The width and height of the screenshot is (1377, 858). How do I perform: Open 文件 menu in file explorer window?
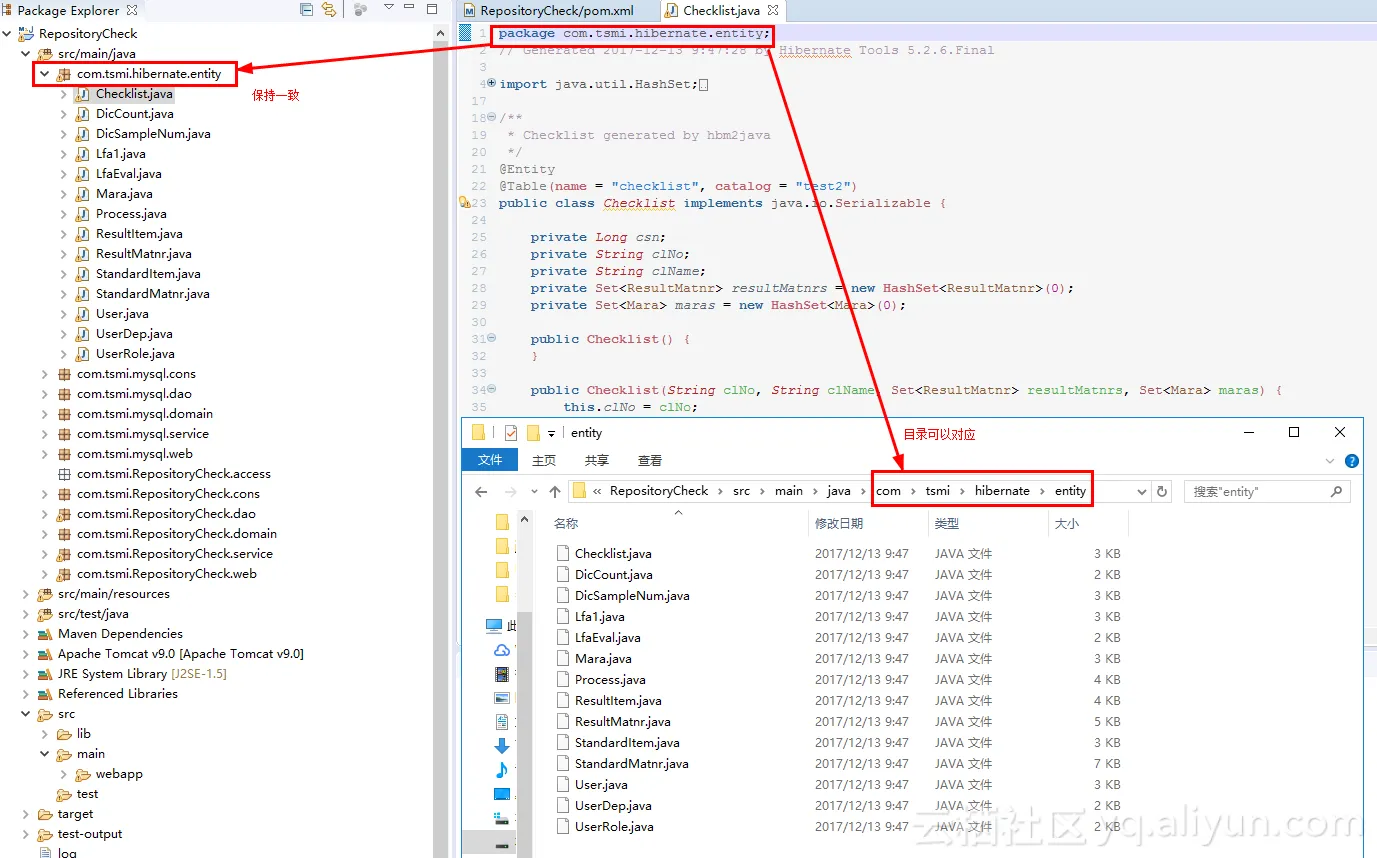(x=490, y=460)
